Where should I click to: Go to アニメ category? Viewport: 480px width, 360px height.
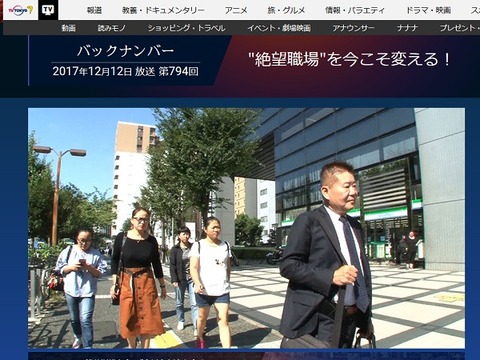pyautogui.click(x=236, y=10)
